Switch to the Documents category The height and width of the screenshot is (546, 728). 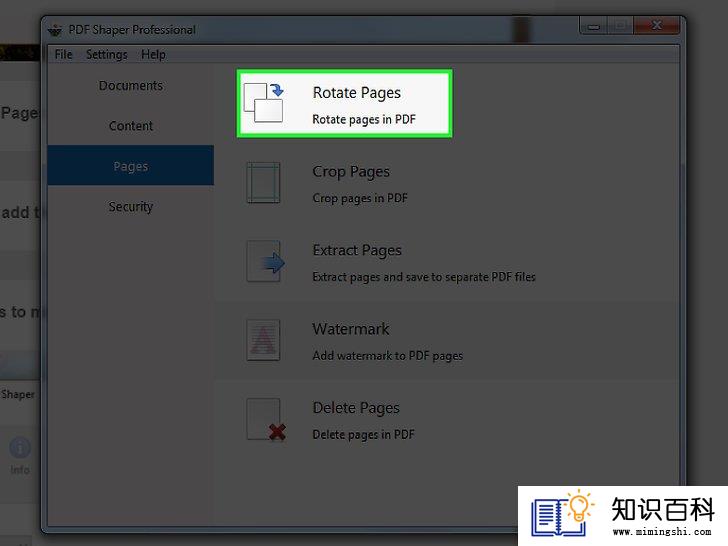pos(131,86)
